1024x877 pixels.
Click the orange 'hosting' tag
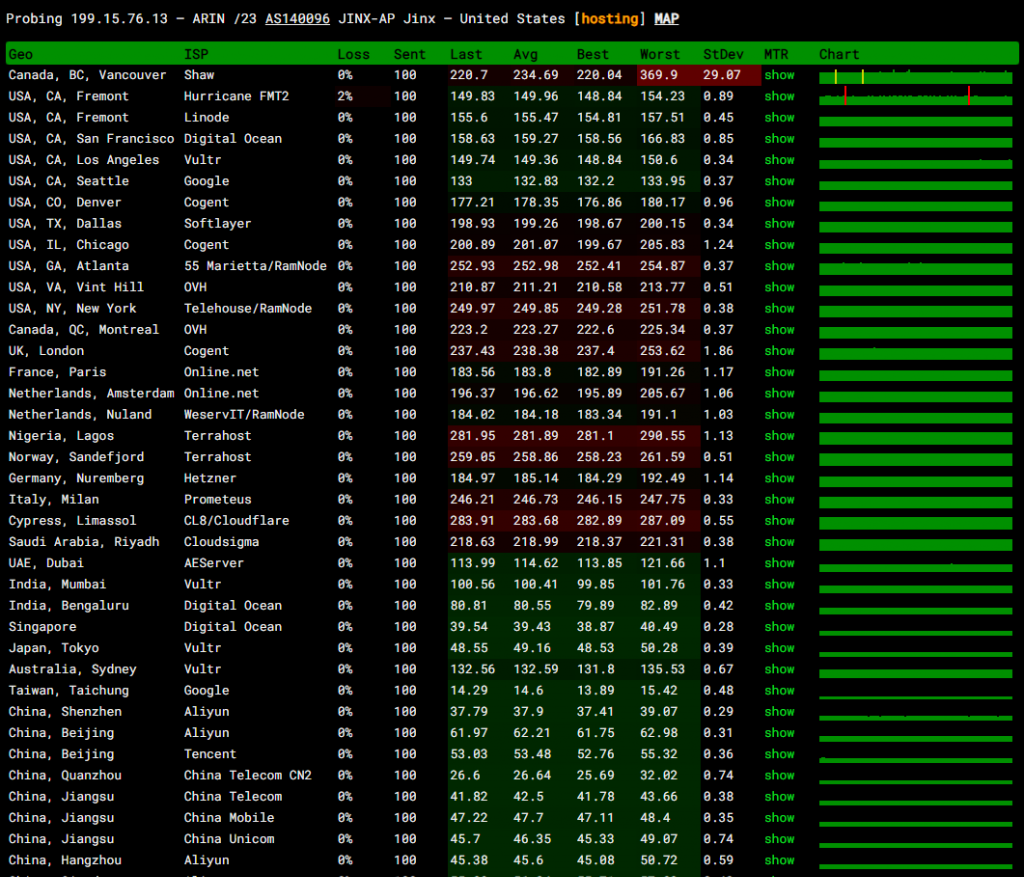click(x=609, y=19)
